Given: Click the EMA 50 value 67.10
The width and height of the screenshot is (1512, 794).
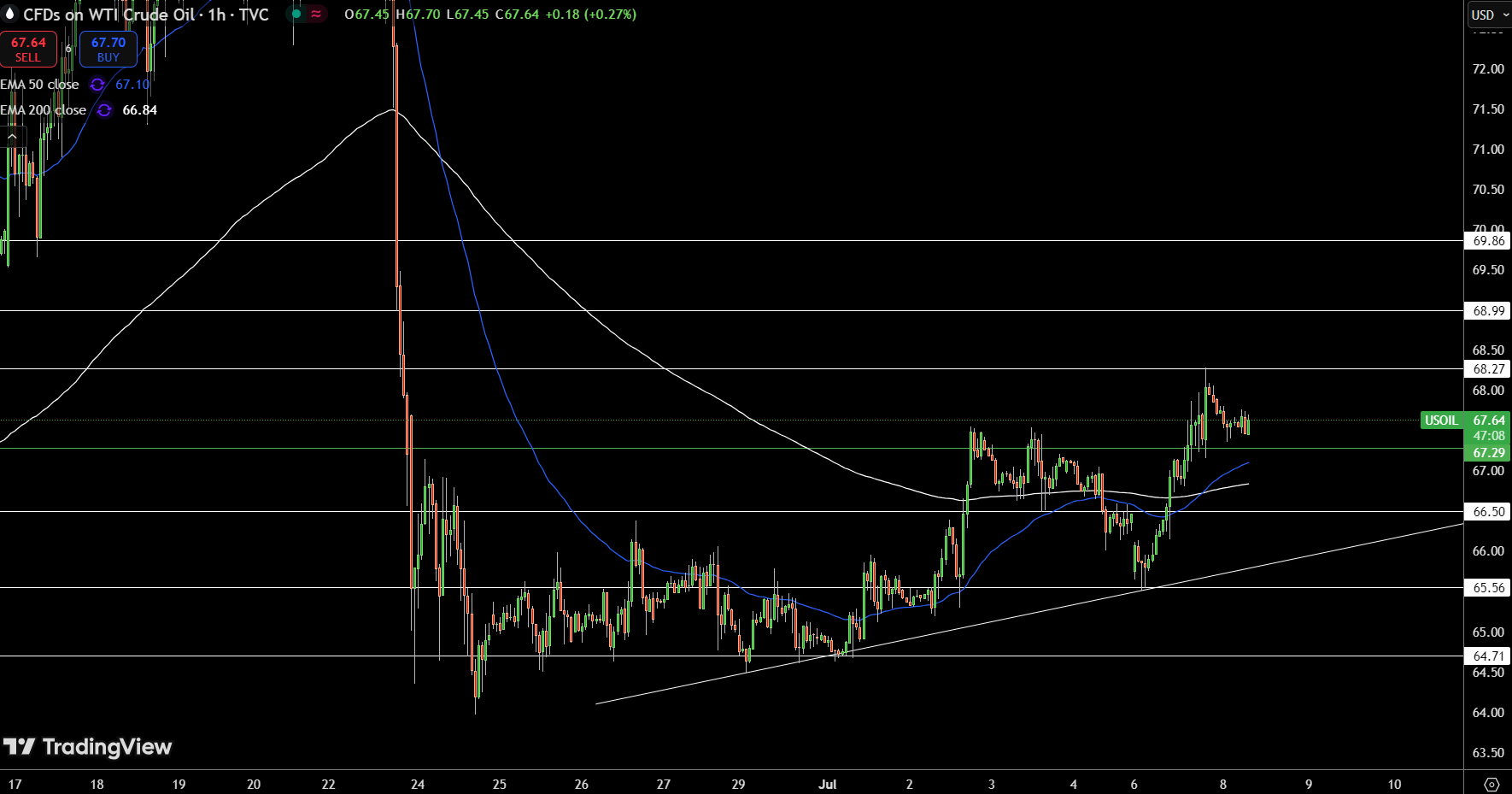Looking at the screenshot, I should 132,85.
